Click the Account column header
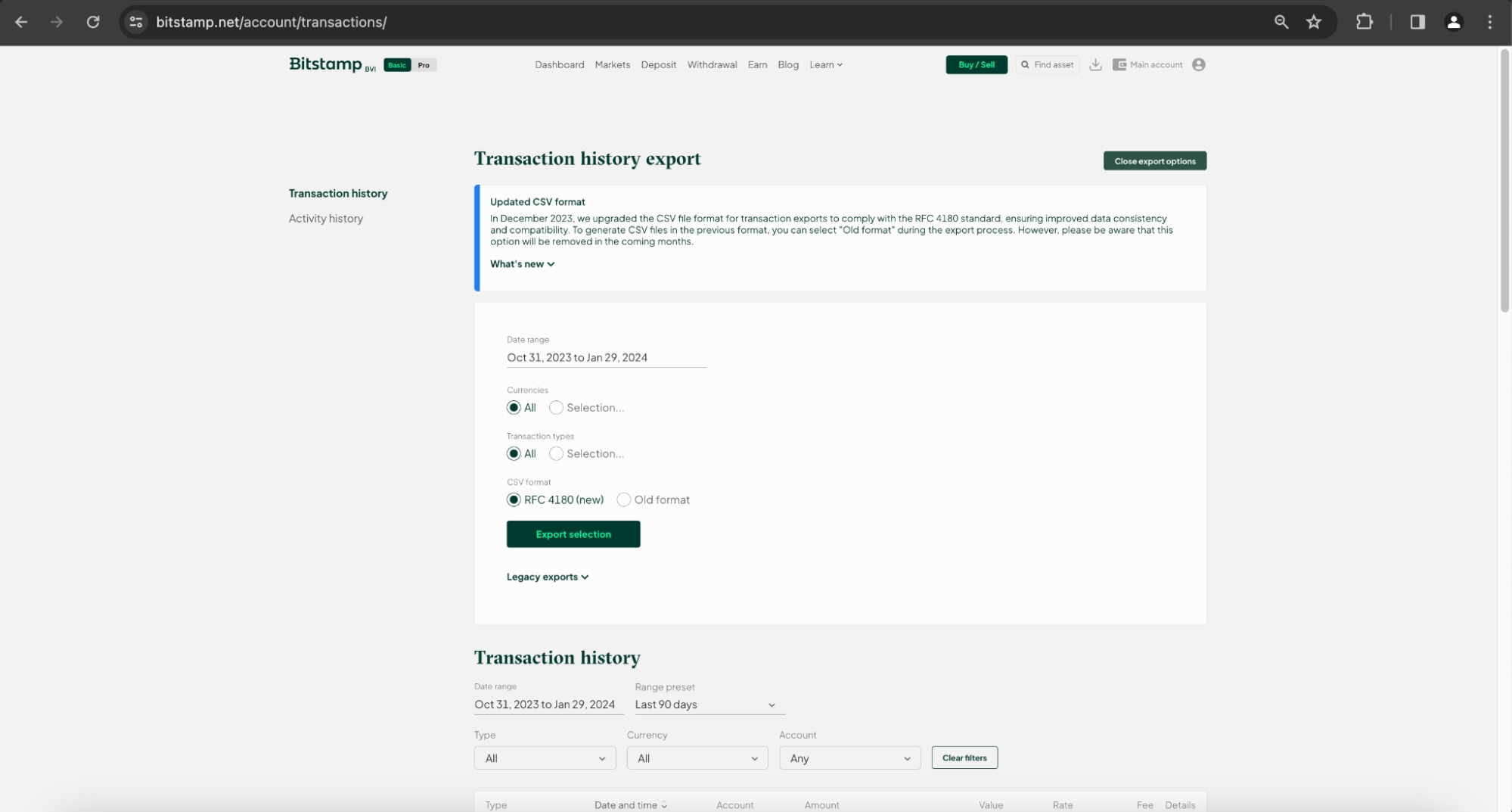1512x812 pixels. (x=734, y=805)
